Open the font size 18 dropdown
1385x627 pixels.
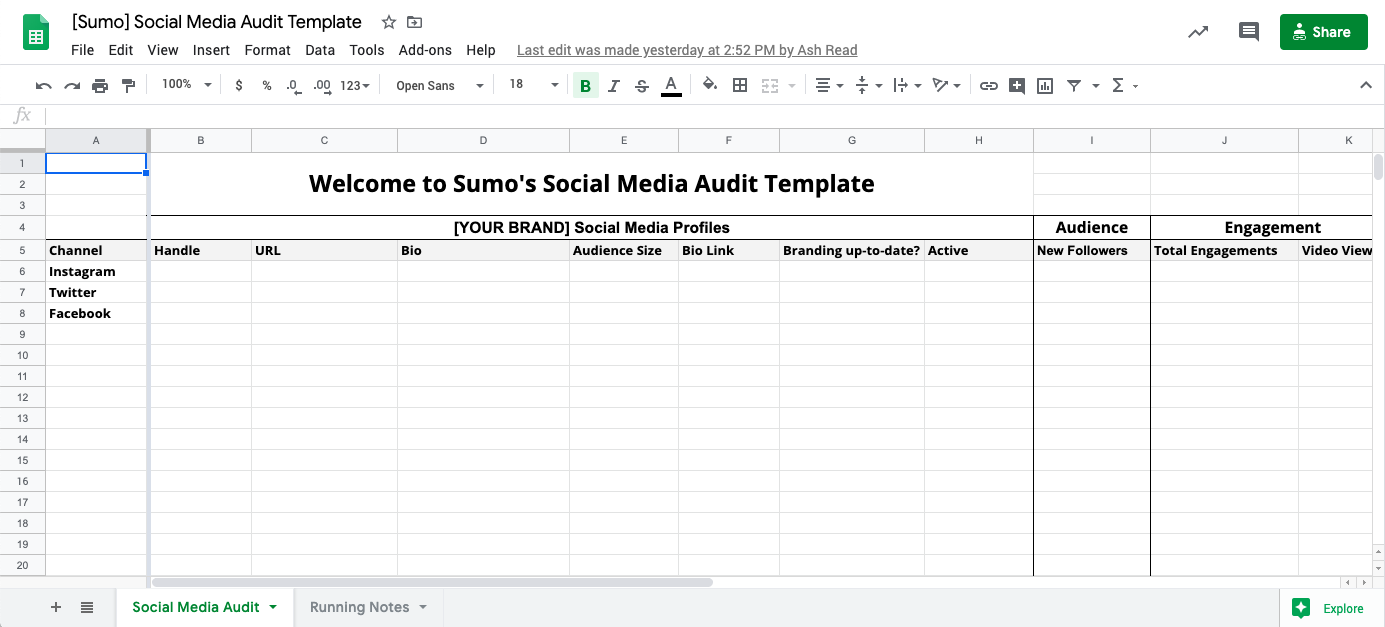(533, 85)
